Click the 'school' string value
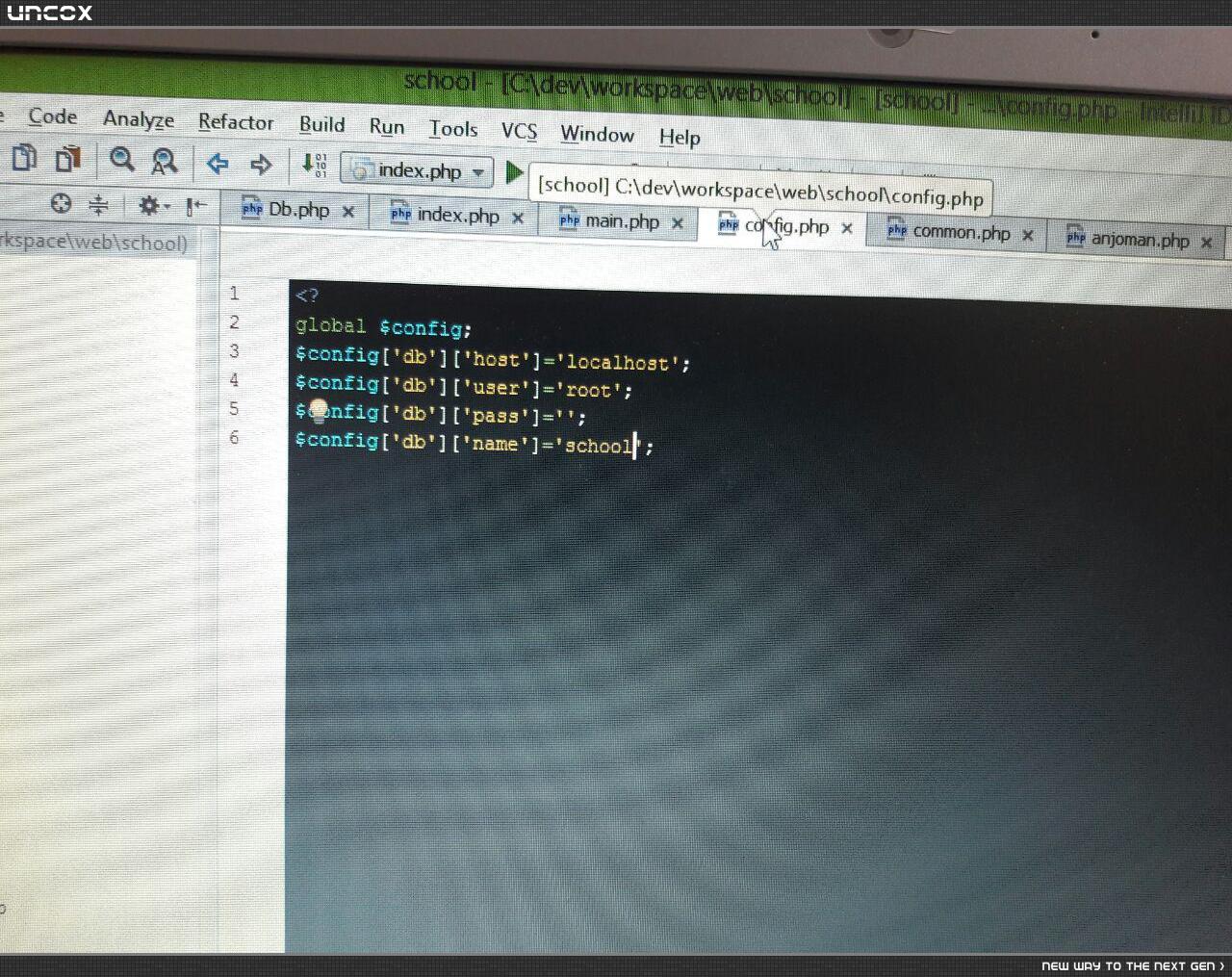 tap(600, 446)
